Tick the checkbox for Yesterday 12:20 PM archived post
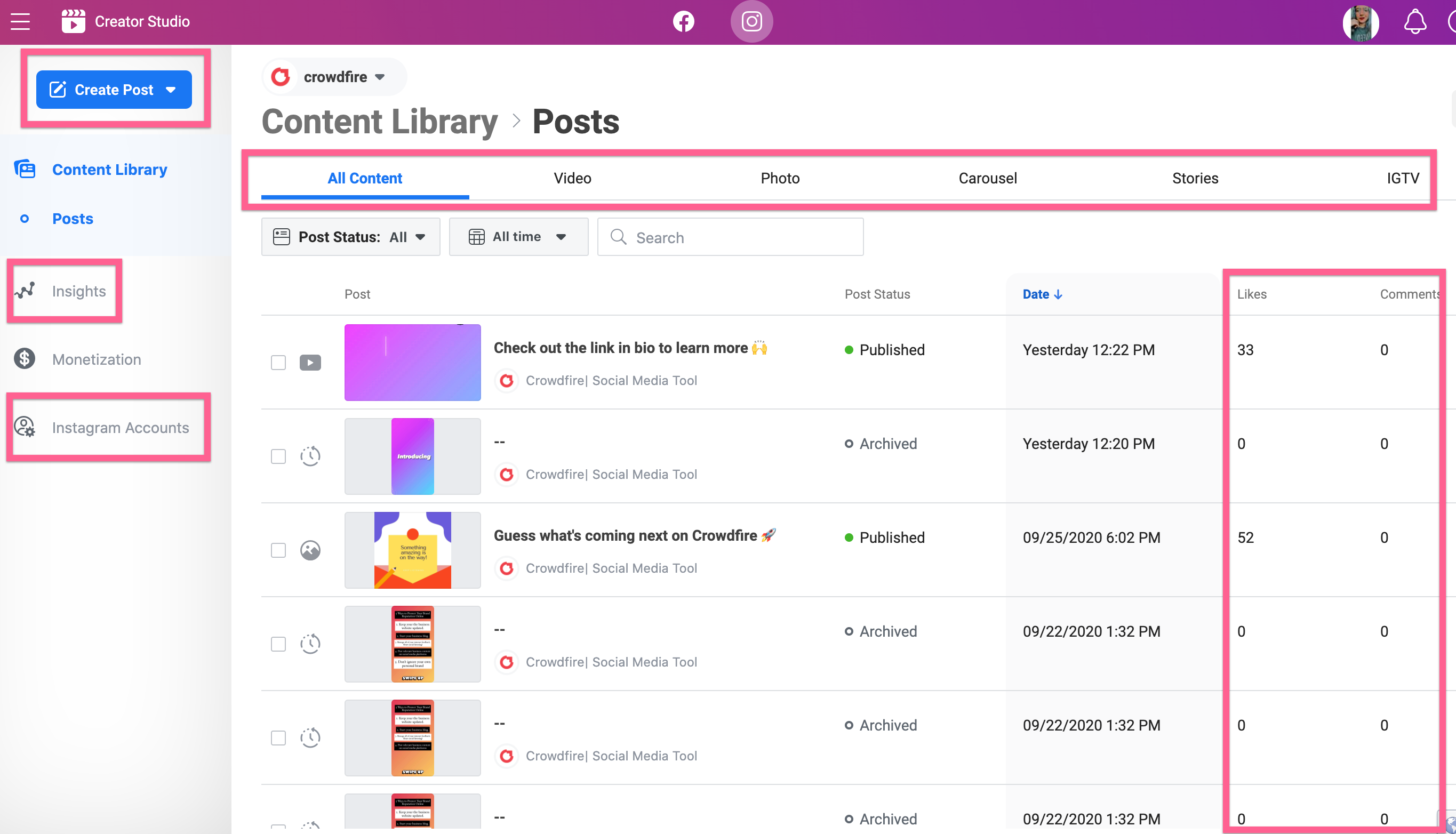Screen dimensions: 1456x834 (278, 456)
